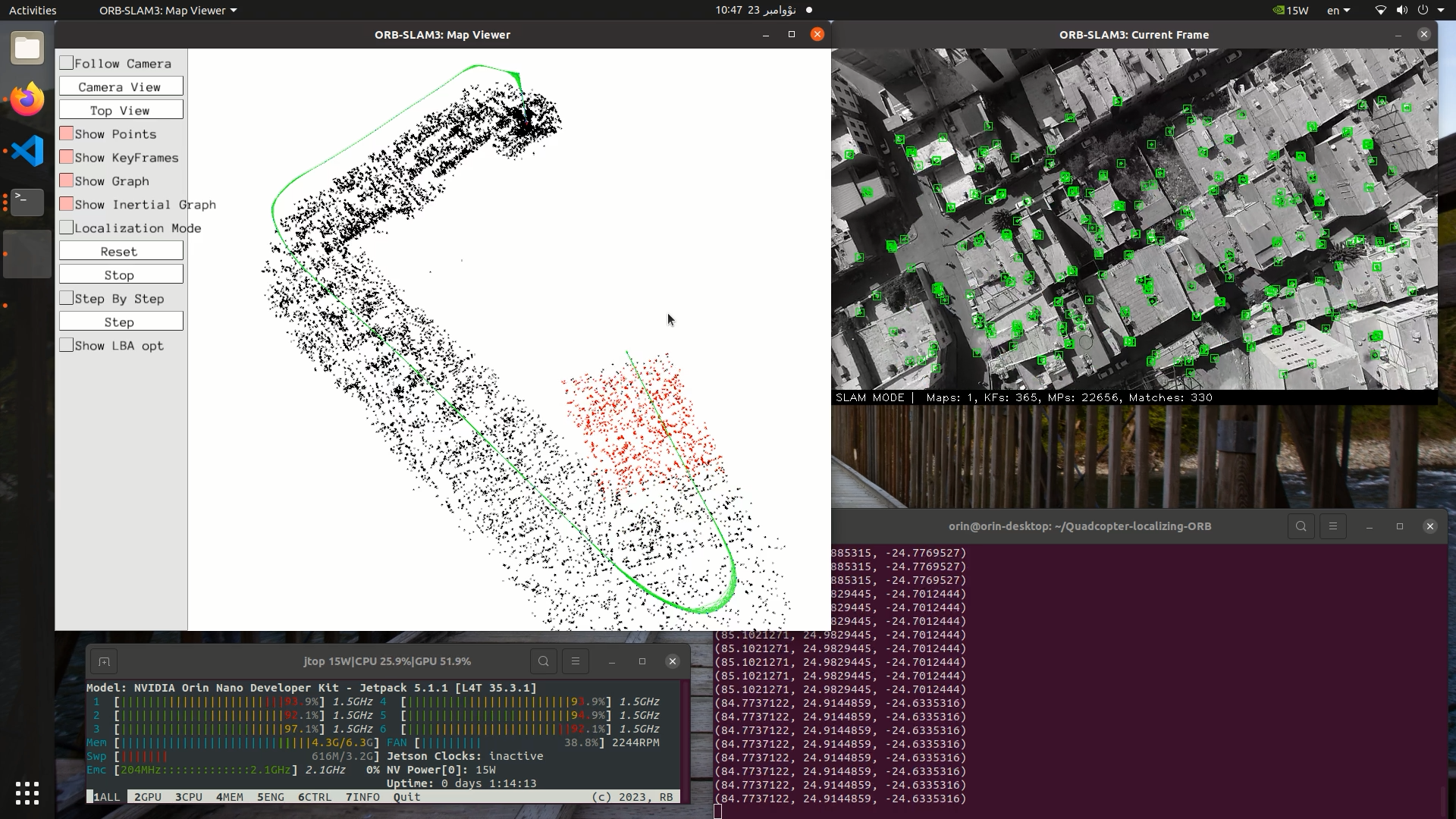Expand the ORB-SLAM3 Map Viewer app menu
The image size is (1456, 819).
coord(168,11)
